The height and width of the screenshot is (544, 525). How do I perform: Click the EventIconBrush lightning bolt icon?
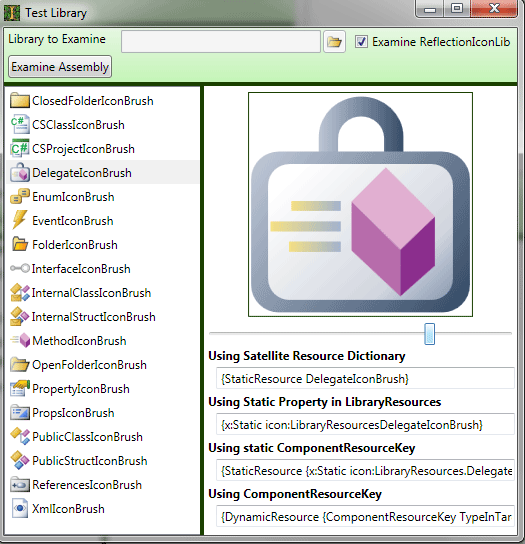coord(20,221)
